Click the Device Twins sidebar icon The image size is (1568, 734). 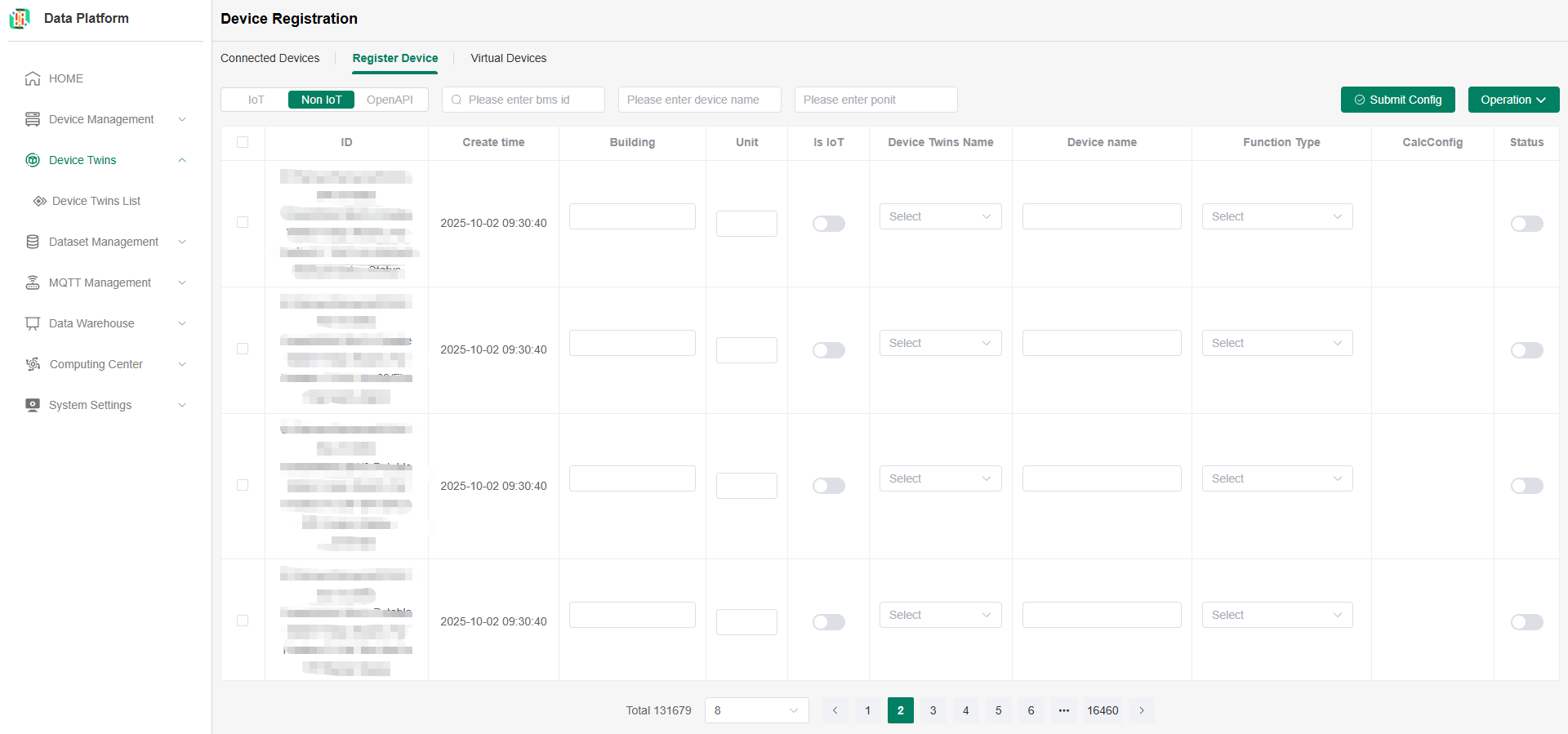click(x=33, y=160)
